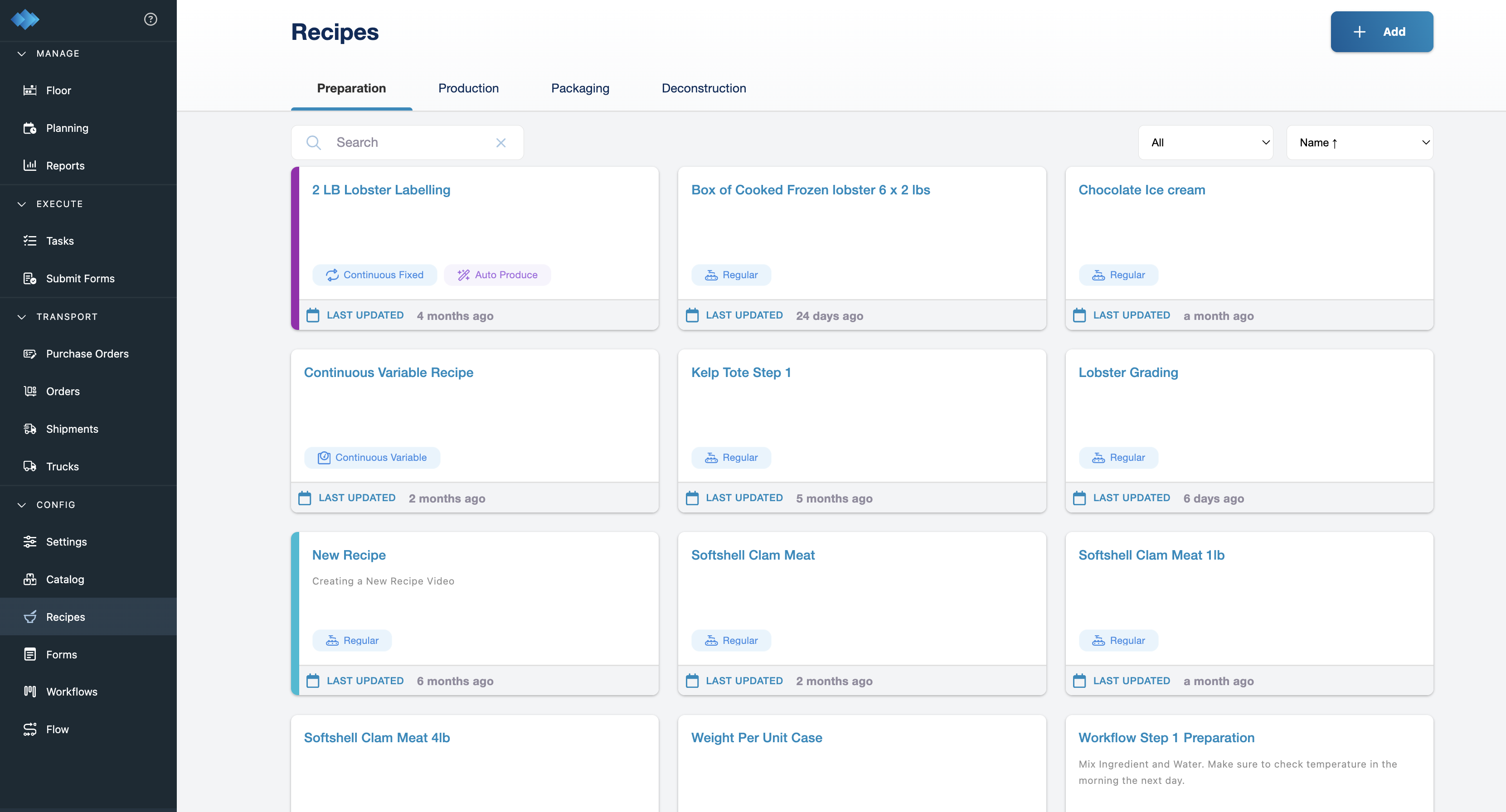Clear the search field with X icon
Image resolution: width=1506 pixels, height=812 pixels.
point(500,143)
